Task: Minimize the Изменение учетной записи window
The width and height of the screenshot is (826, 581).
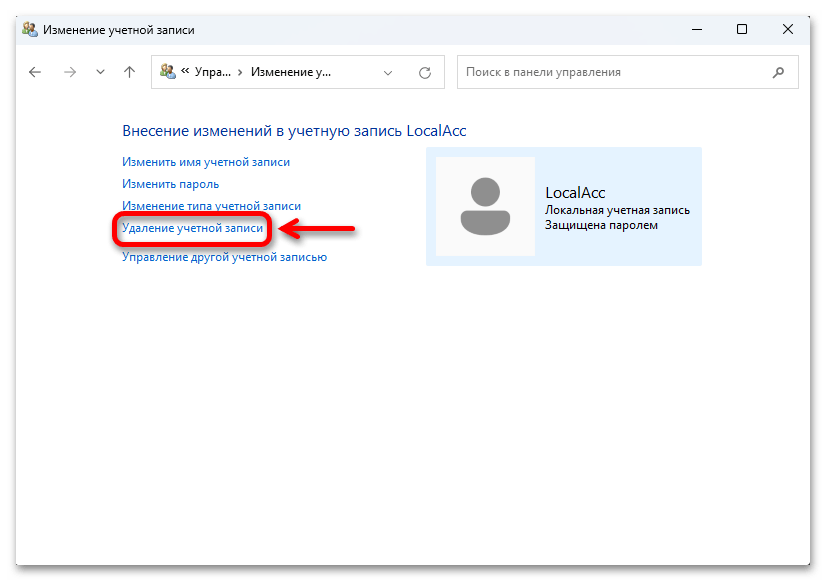Action: click(x=697, y=29)
